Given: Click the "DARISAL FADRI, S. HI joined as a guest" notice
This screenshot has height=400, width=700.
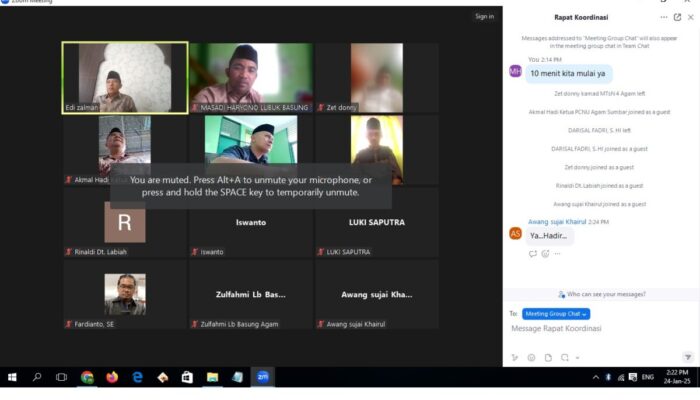Looking at the screenshot, I should (x=600, y=149).
